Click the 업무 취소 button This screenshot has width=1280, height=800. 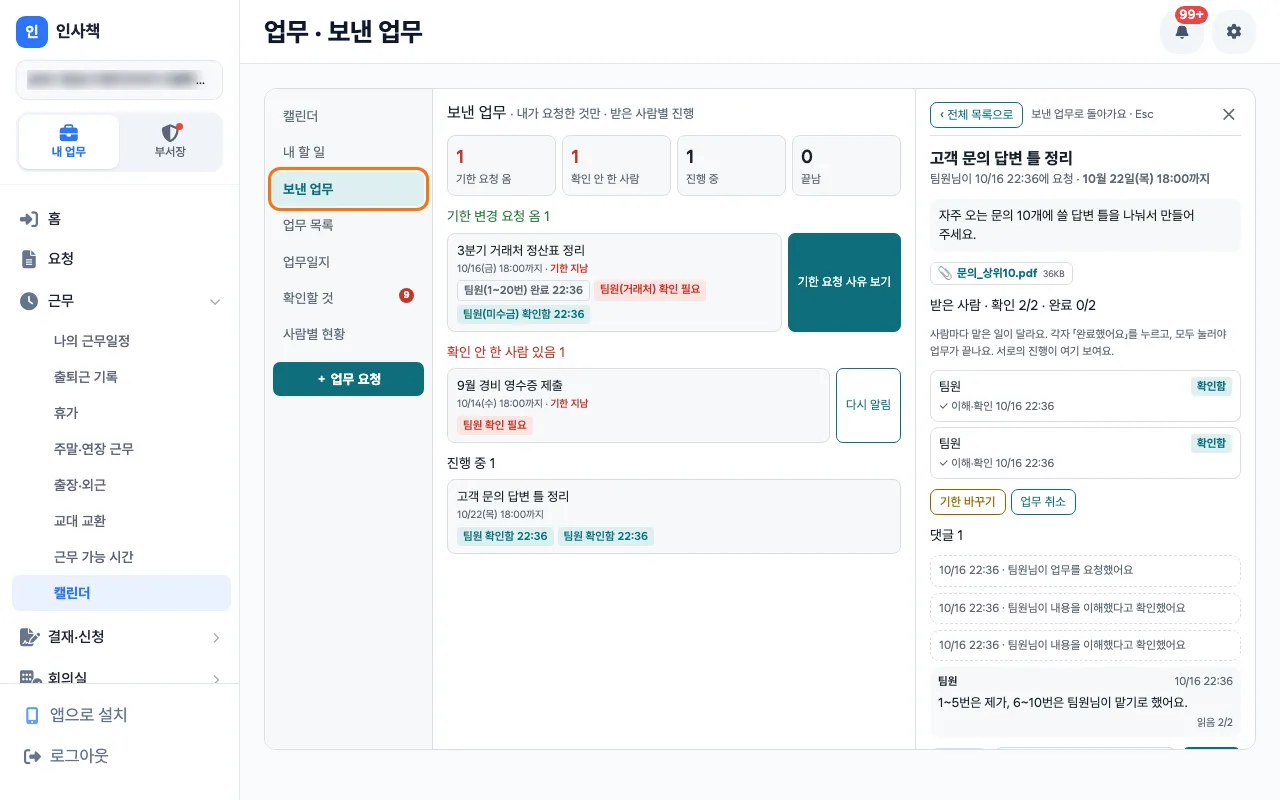coord(1043,502)
